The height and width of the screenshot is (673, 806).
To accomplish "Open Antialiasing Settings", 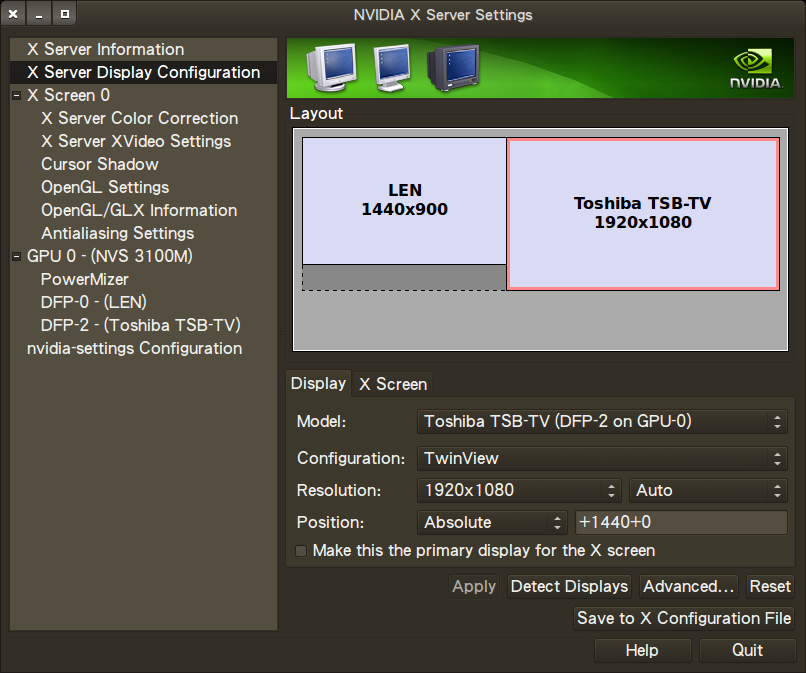I will (x=117, y=234).
